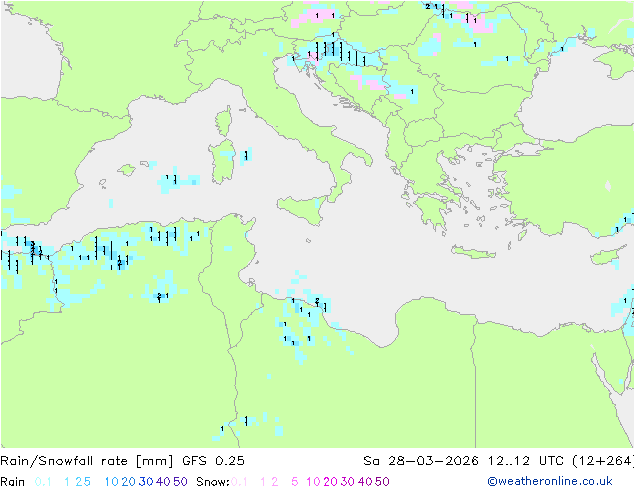Click the "(12+264)" forecast offset text
Image resolution: width=634 pixels, height=490 pixels.
point(603,461)
